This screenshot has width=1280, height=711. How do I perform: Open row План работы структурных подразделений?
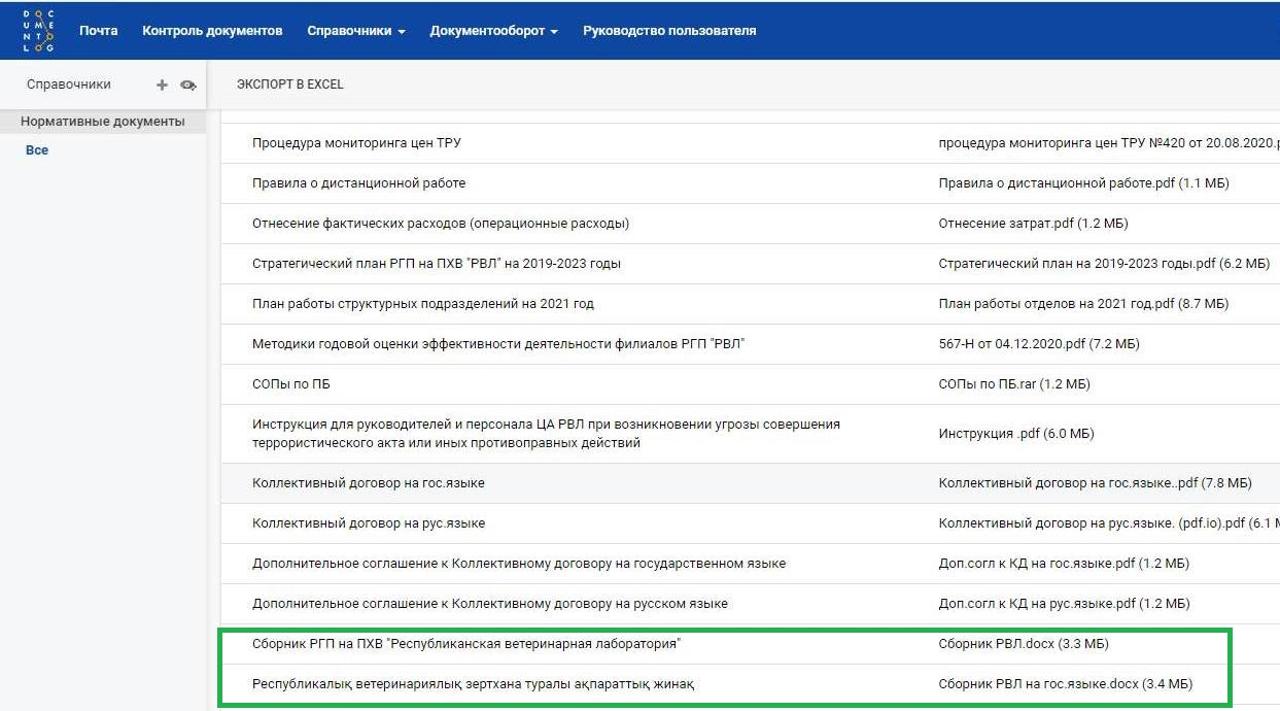pos(750,303)
